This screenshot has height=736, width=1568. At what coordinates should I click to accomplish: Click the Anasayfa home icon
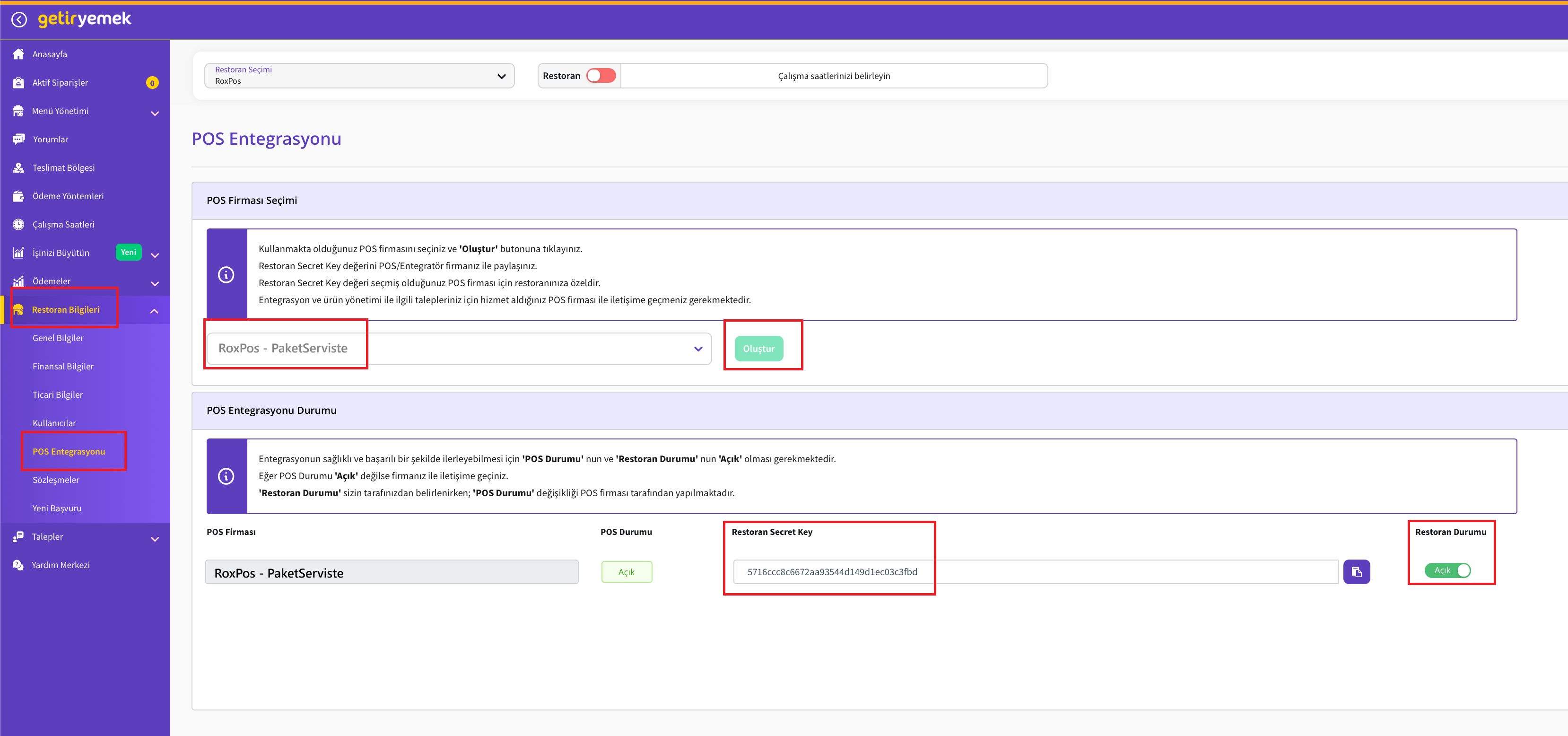(18, 54)
